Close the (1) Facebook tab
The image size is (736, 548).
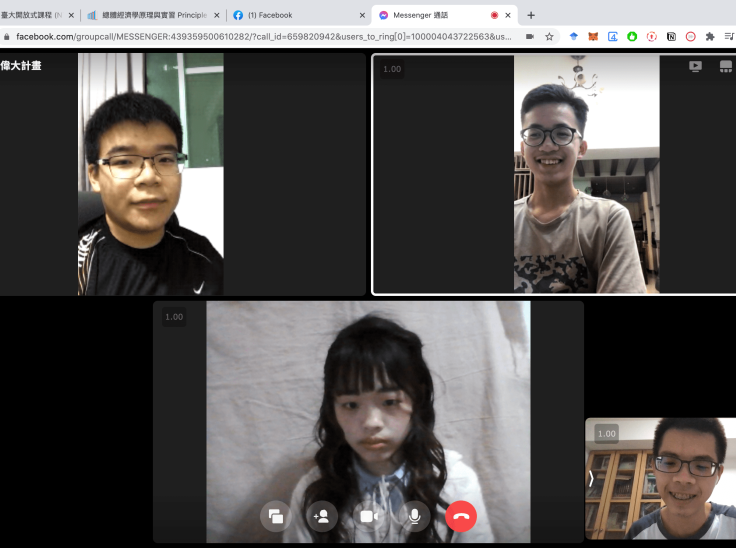pos(362,15)
